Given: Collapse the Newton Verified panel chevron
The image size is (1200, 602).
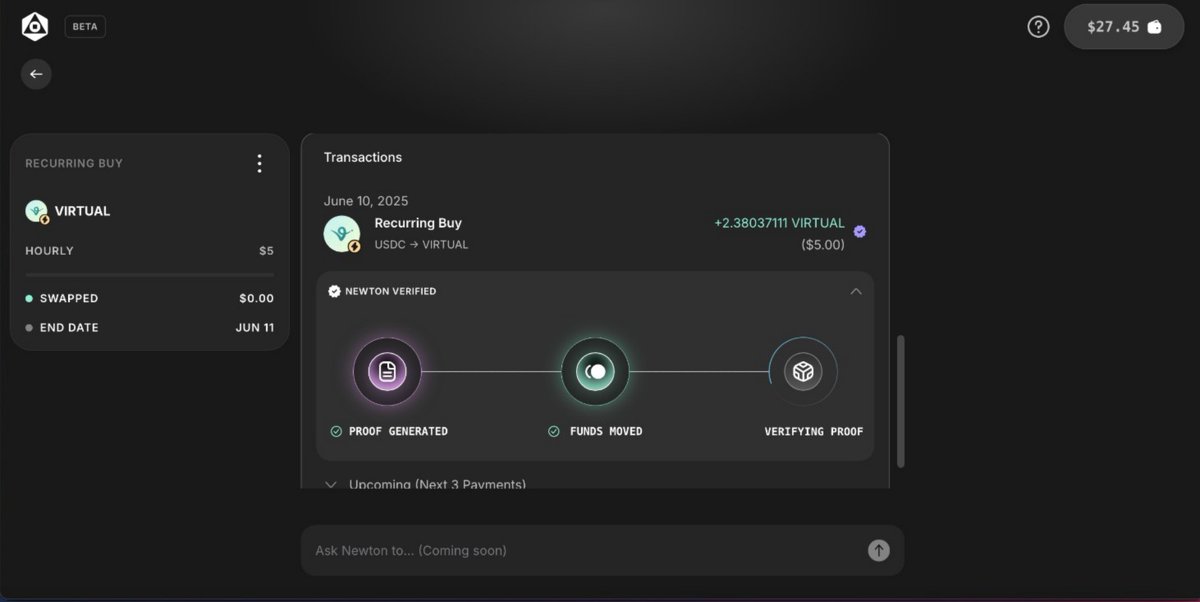Looking at the screenshot, I should click(x=856, y=291).
